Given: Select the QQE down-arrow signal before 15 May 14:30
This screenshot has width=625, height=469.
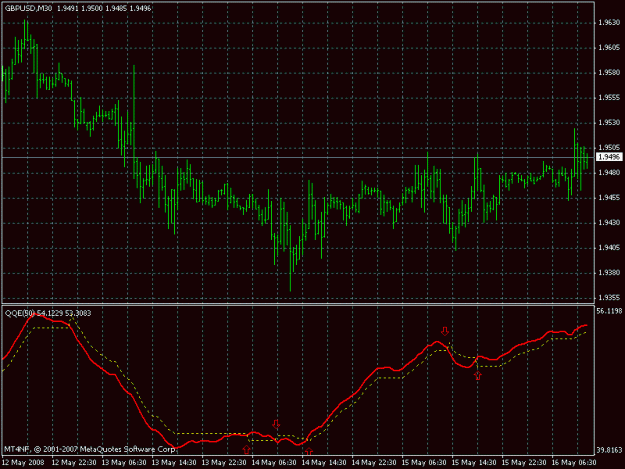Looking at the screenshot, I should 445,331.
